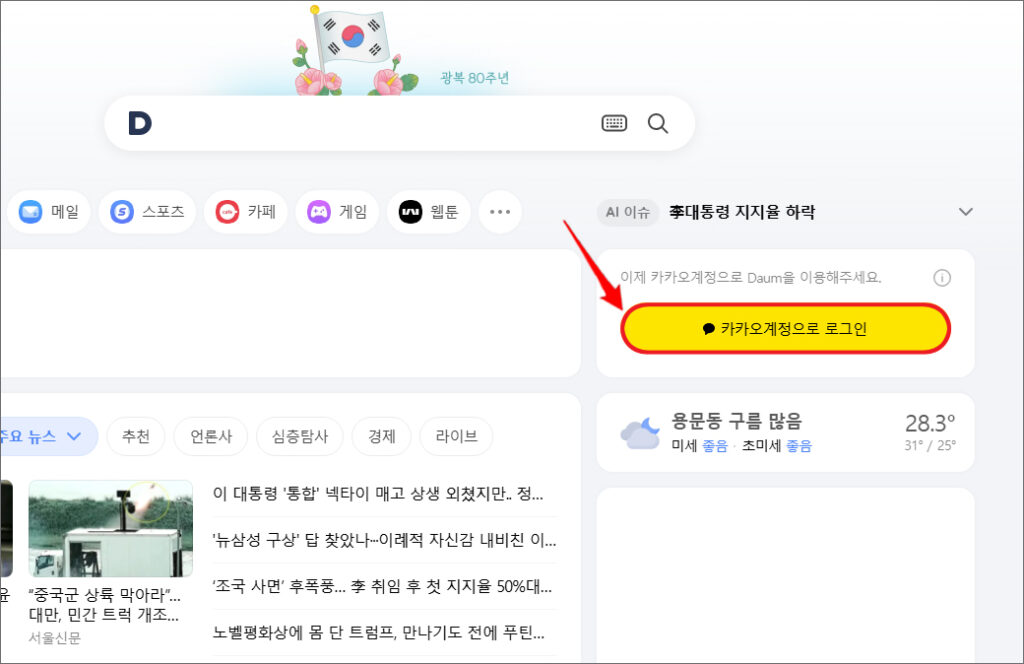Click the 서울신문 source label
Screen dimensions: 1024x664
(x=55, y=638)
